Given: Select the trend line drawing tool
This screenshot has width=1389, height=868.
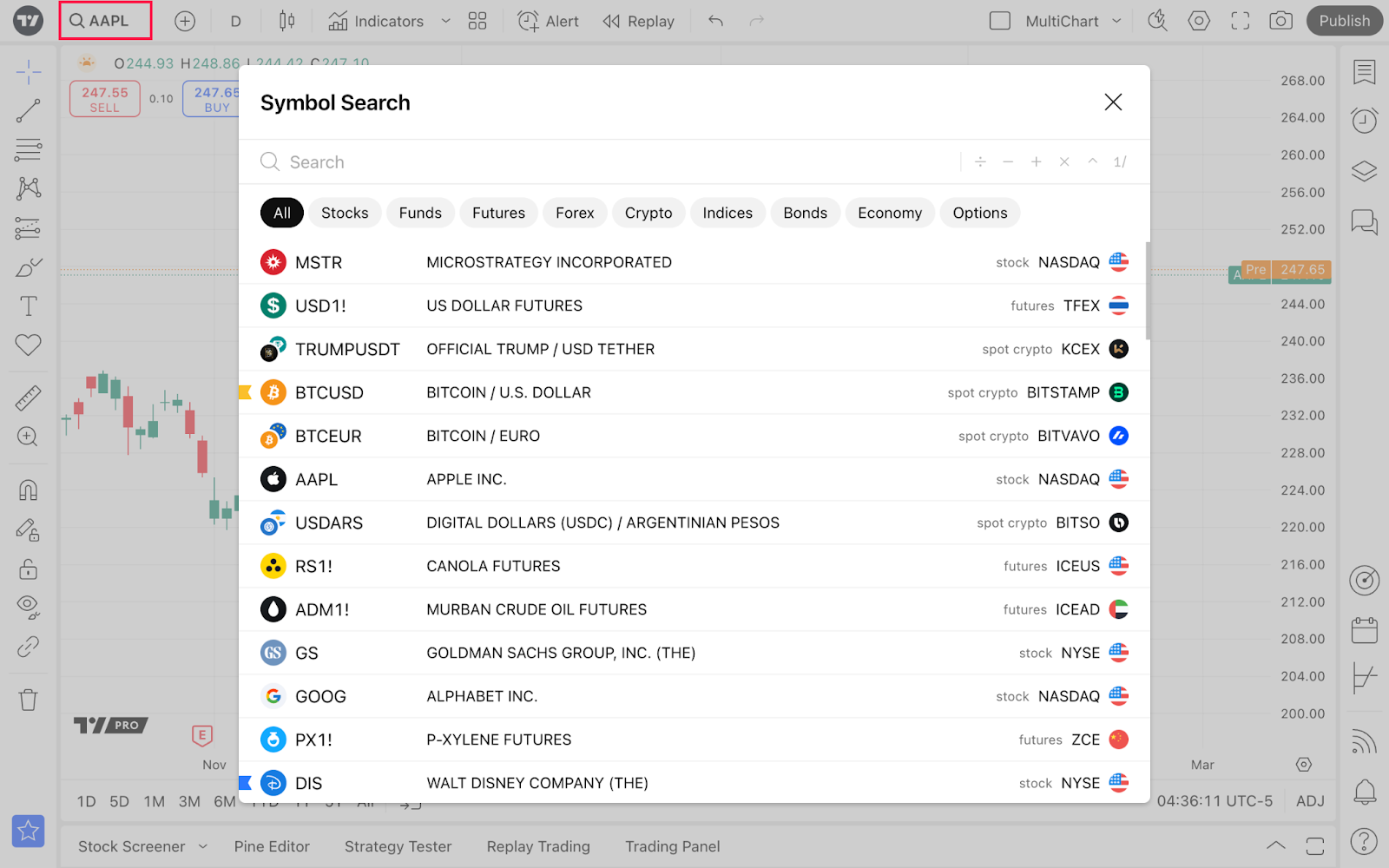Looking at the screenshot, I should pyautogui.click(x=29, y=110).
